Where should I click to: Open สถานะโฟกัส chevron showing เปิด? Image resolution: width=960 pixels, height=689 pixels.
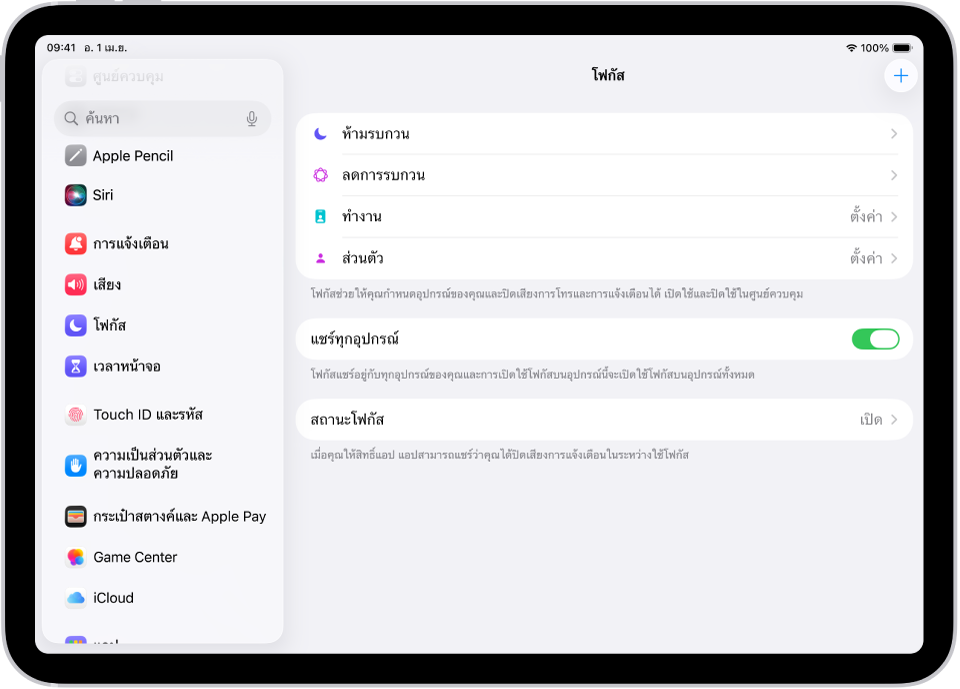click(893, 420)
